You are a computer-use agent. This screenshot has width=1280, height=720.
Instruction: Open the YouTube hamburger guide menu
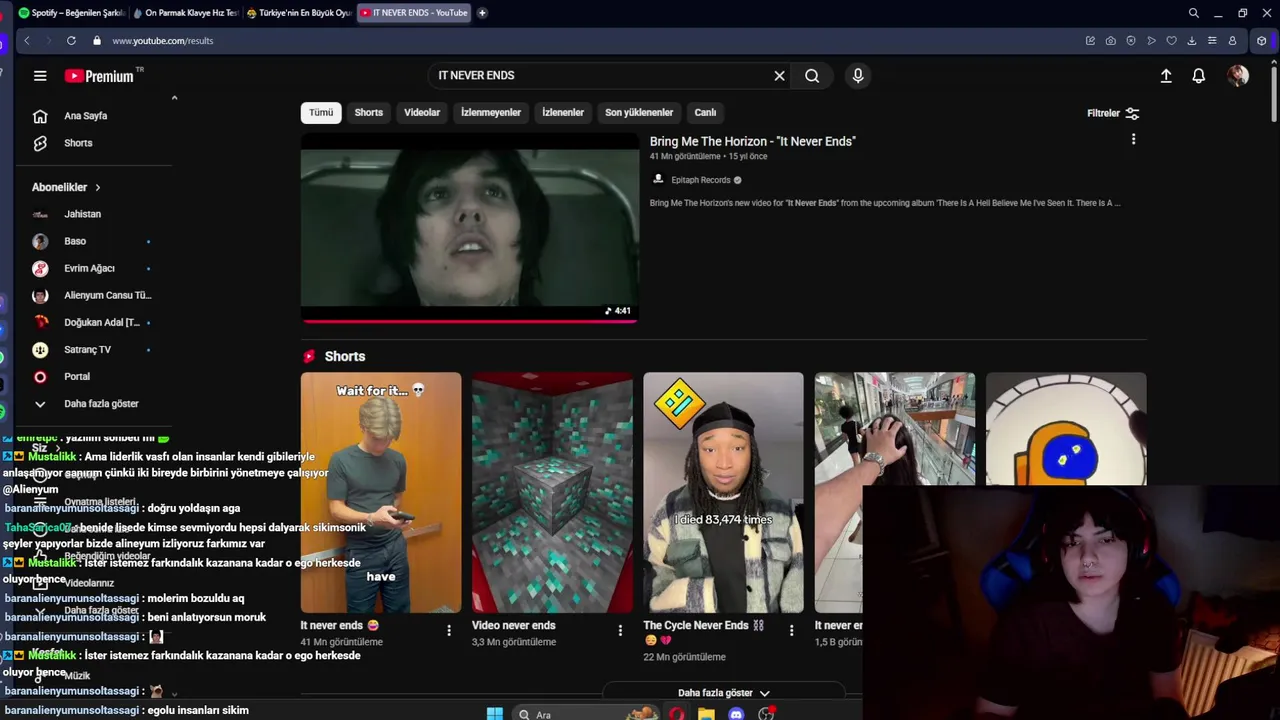point(40,76)
